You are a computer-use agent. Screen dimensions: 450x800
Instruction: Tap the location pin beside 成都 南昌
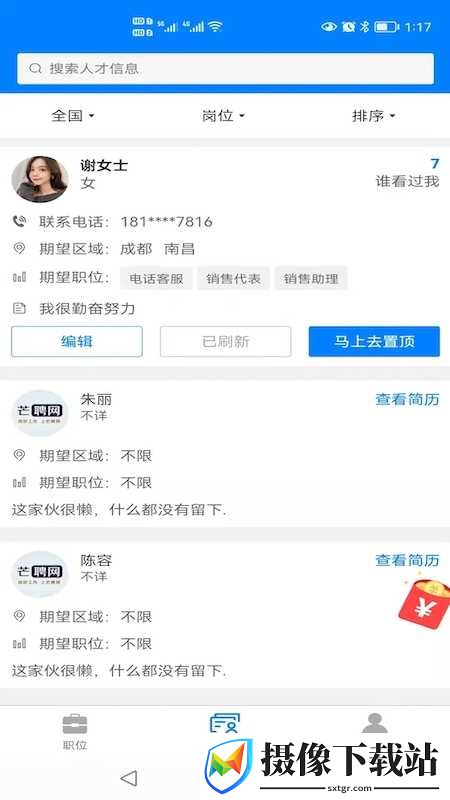pos(19,248)
